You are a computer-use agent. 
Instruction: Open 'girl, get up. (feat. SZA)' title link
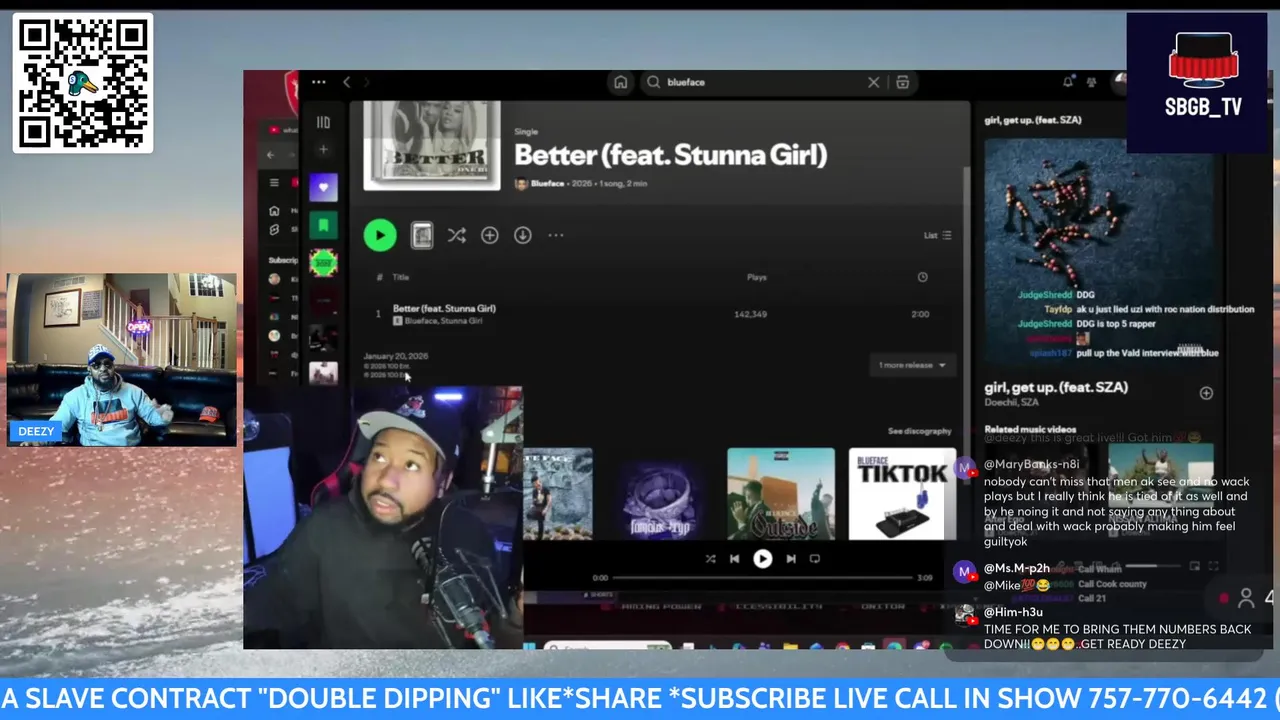pyautogui.click(x=1056, y=387)
